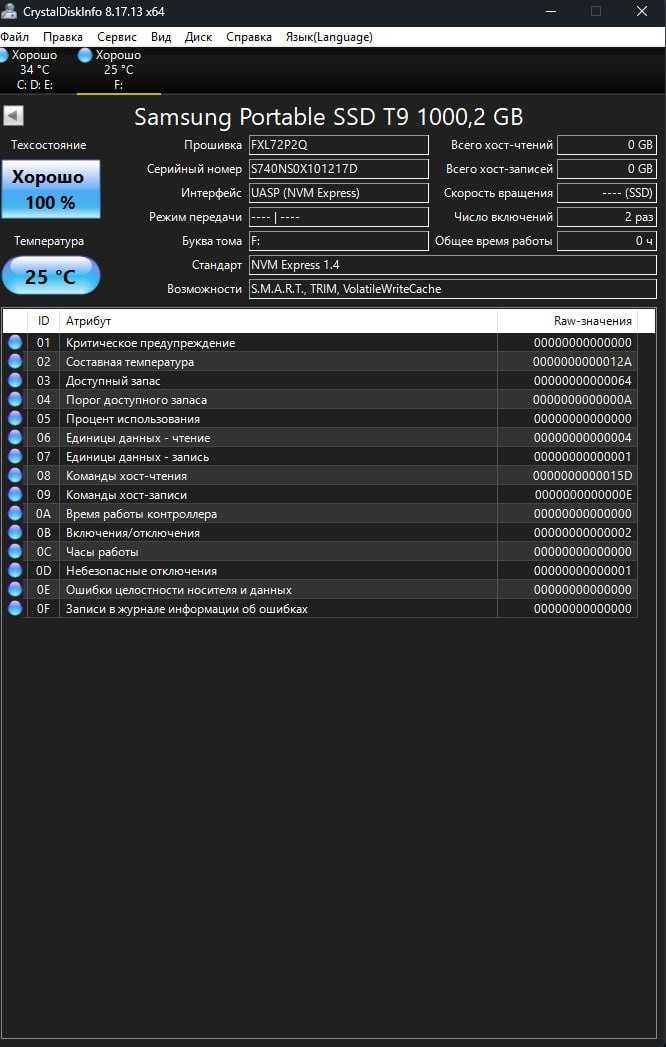The width and height of the screenshot is (666, 1047).
Task: Click the Интерфейс field UASP (NVM Express)
Action: (339, 193)
